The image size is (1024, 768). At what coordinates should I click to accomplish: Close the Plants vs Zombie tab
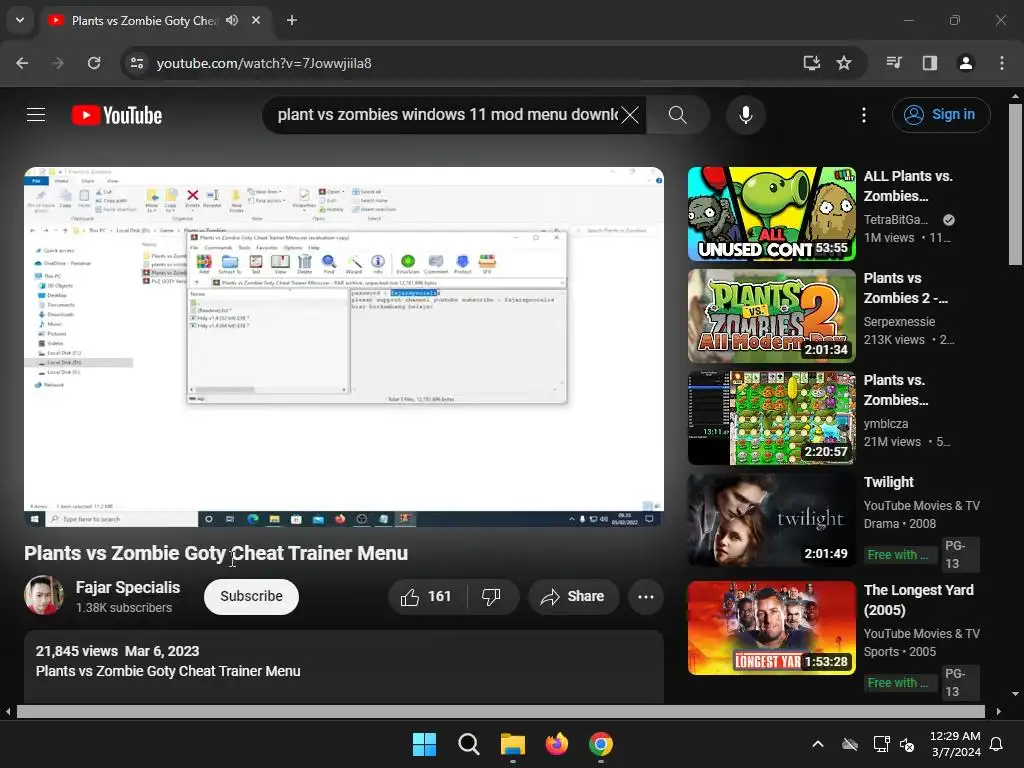point(256,20)
